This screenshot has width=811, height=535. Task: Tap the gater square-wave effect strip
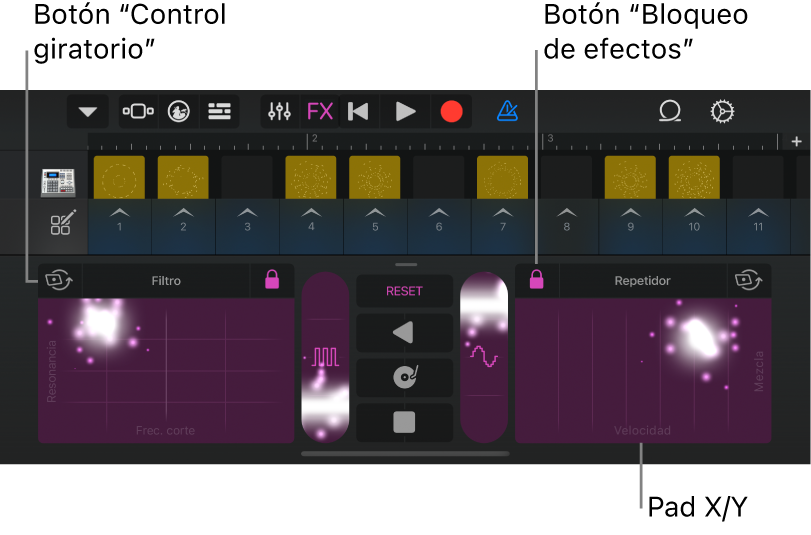325,357
